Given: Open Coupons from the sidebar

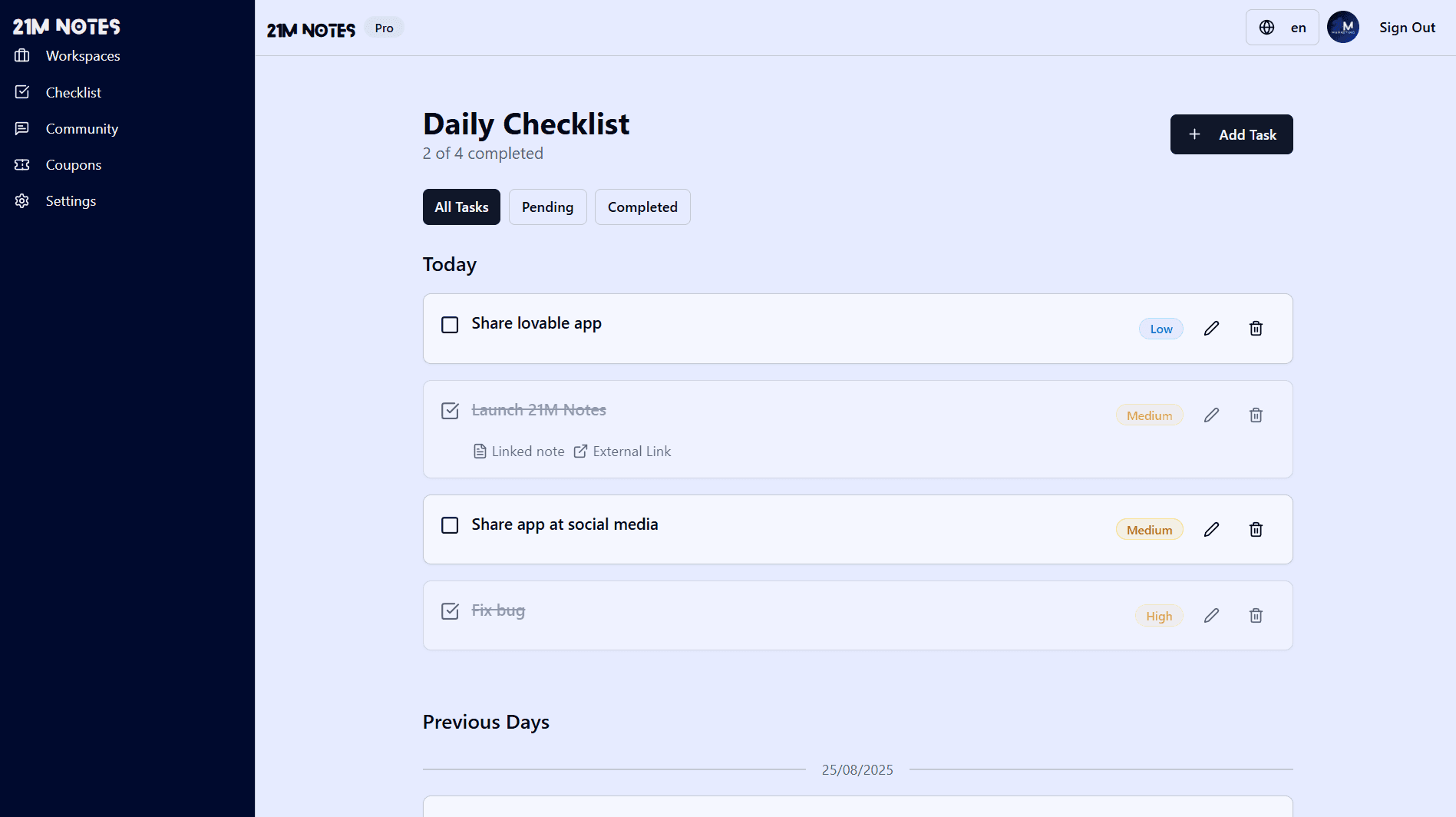Looking at the screenshot, I should click(73, 165).
